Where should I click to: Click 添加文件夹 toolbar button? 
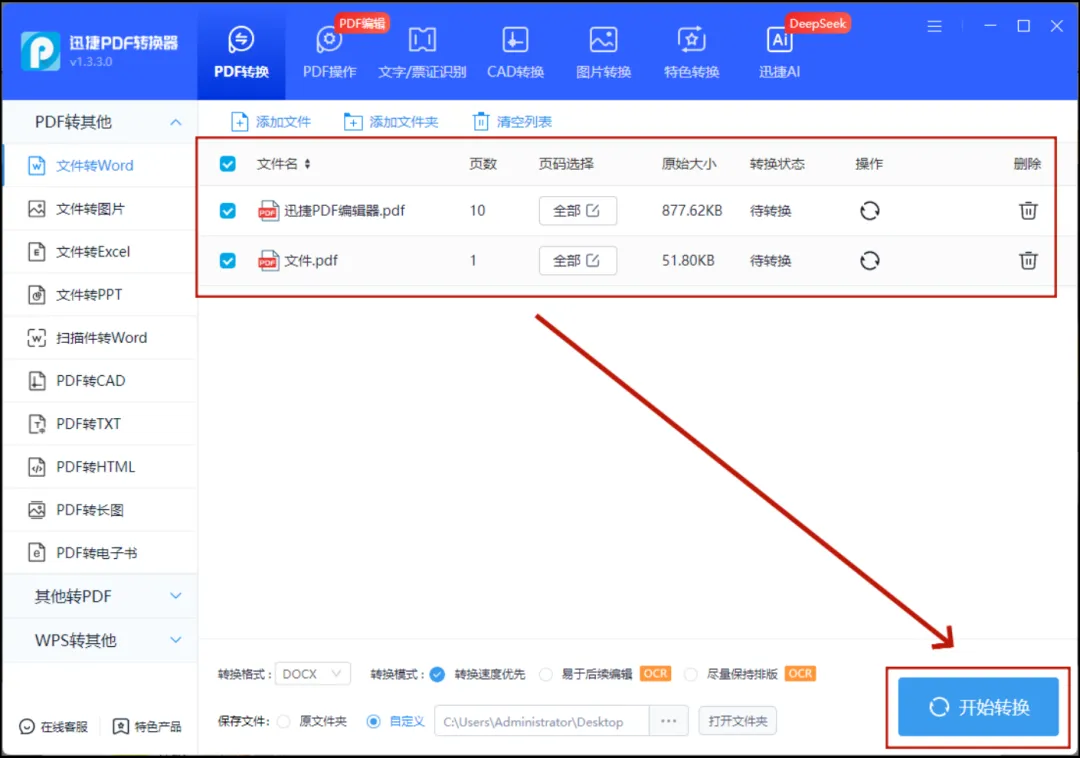391,122
